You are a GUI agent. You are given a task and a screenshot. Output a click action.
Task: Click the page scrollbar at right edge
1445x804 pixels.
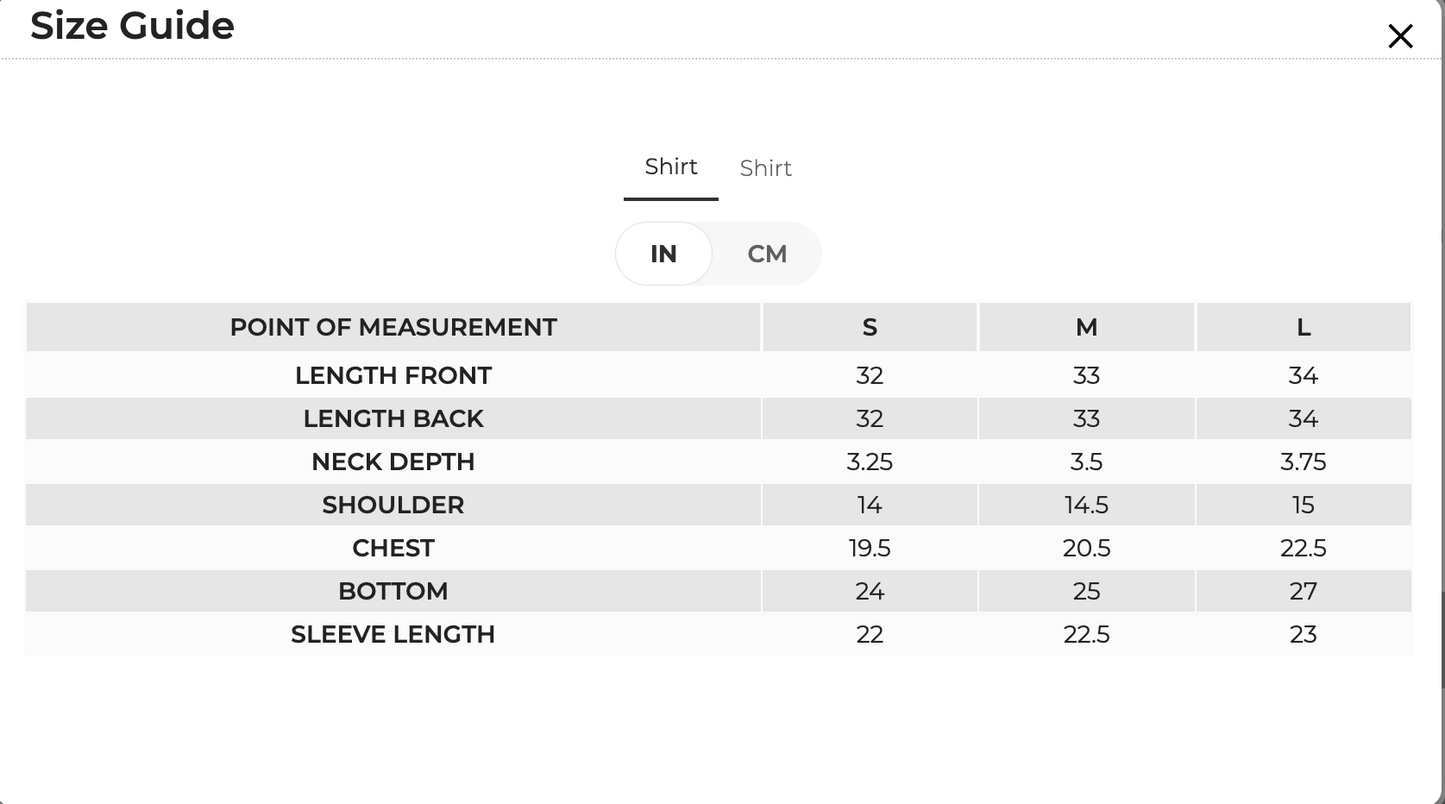[x=1442, y=640]
